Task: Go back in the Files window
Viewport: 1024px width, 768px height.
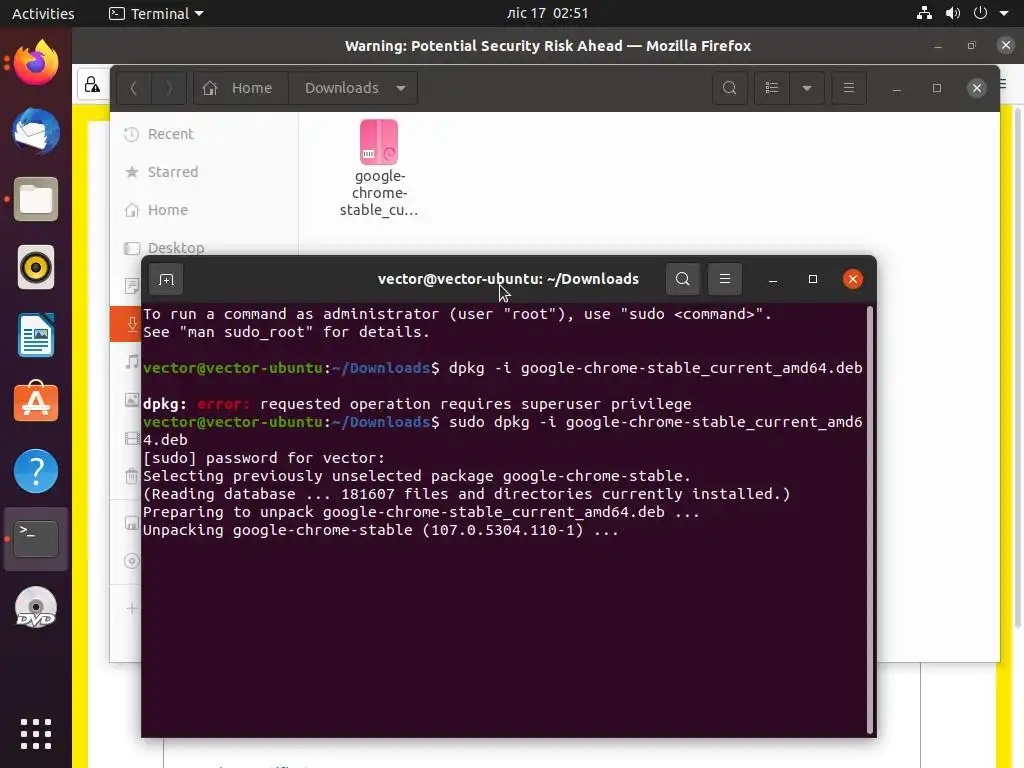Action: click(134, 88)
